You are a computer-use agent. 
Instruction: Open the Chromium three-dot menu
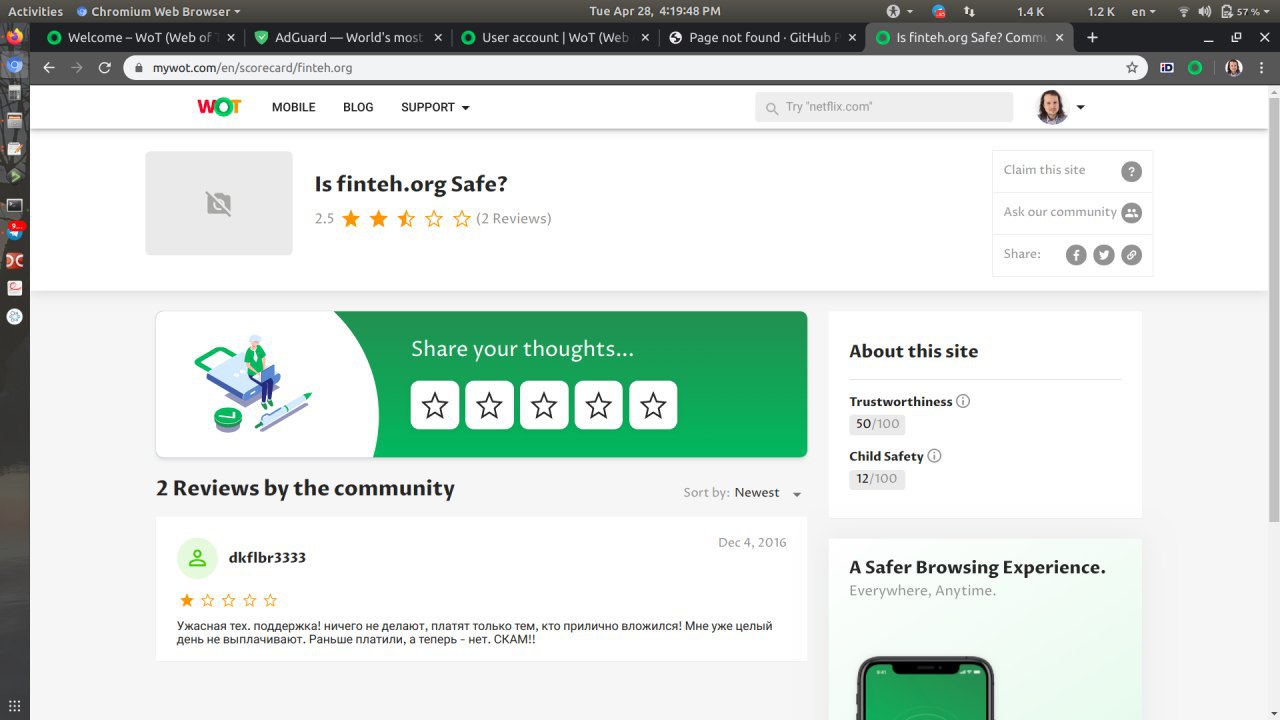pos(1262,68)
